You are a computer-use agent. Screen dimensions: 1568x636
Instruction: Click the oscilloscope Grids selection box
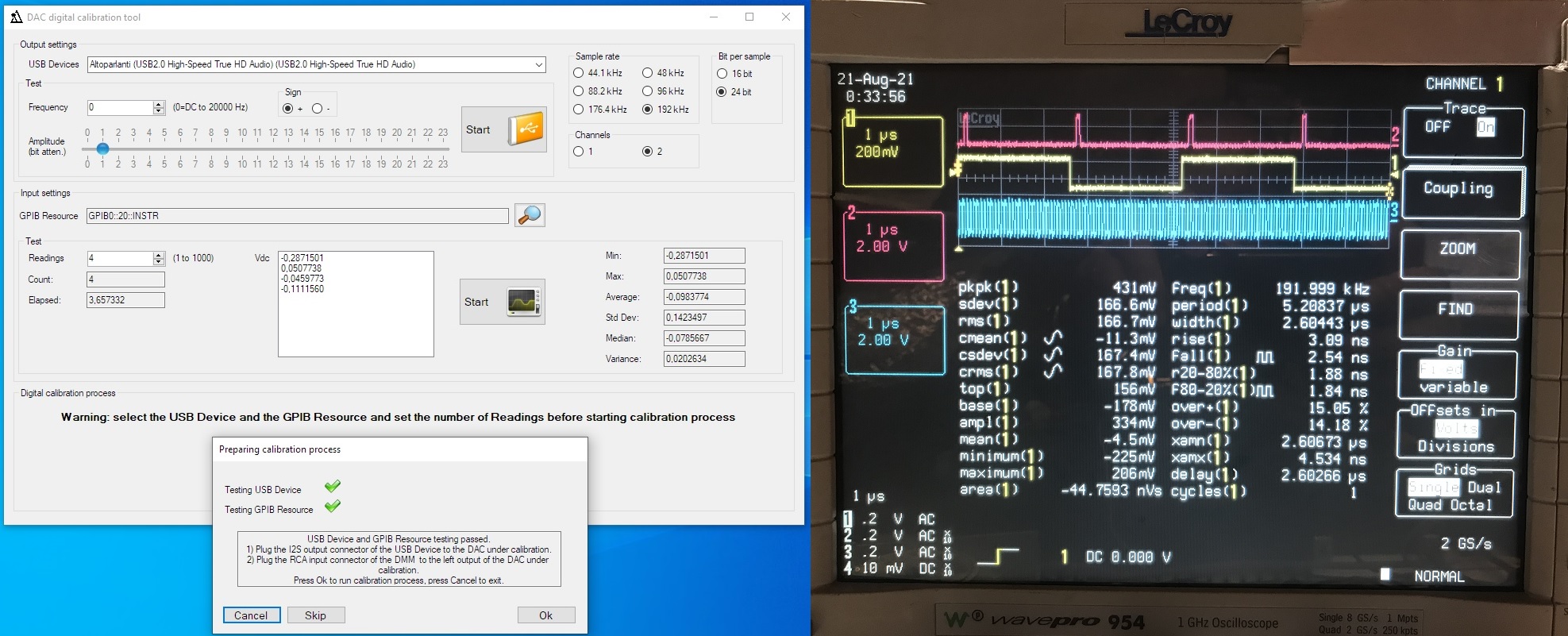pos(1454,493)
